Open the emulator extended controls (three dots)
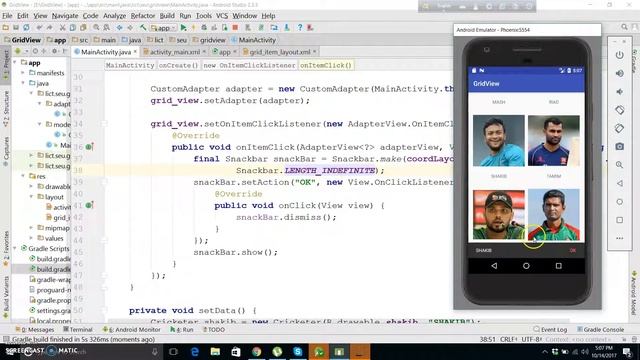Image resolution: width=640 pixels, height=360 pixels. [619, 238]
